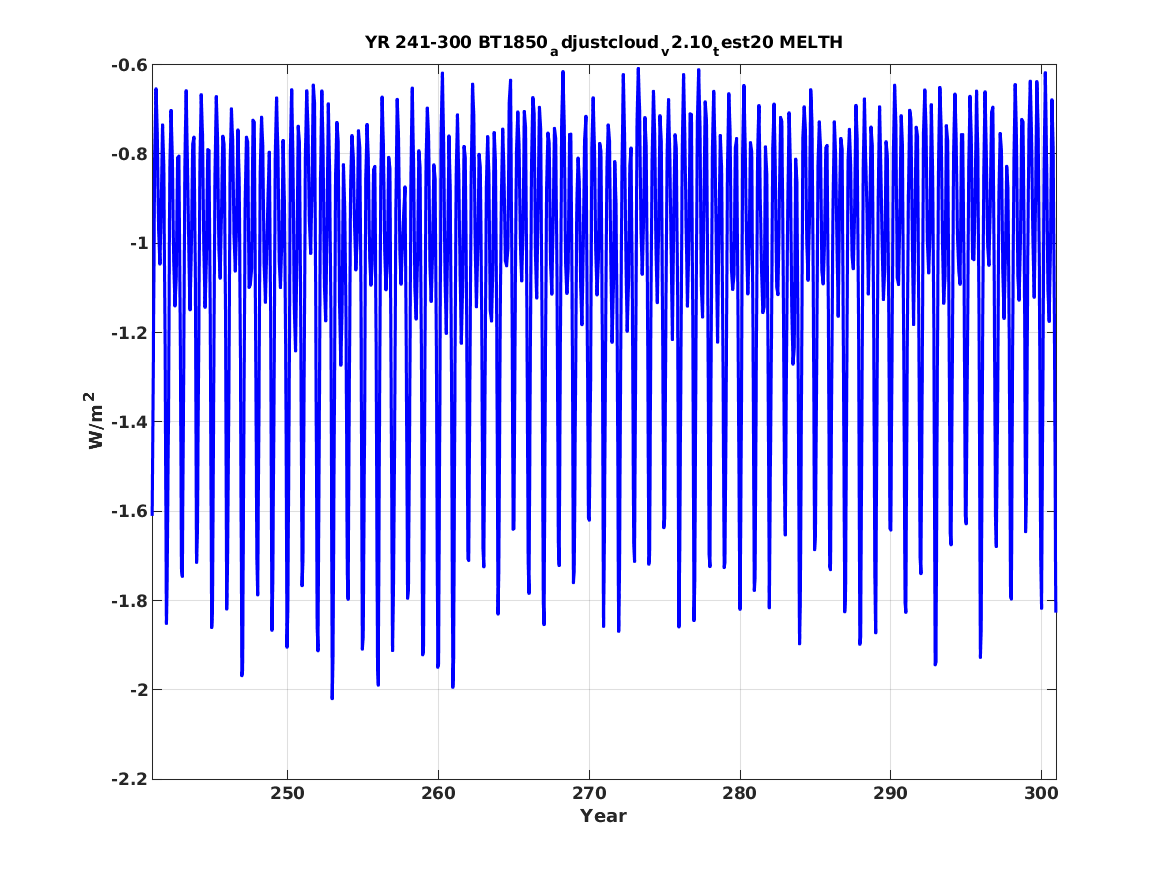Click the y-axis tick label -2.2
The width and height of the screenshot is (1167, 875).
(129, 779)
